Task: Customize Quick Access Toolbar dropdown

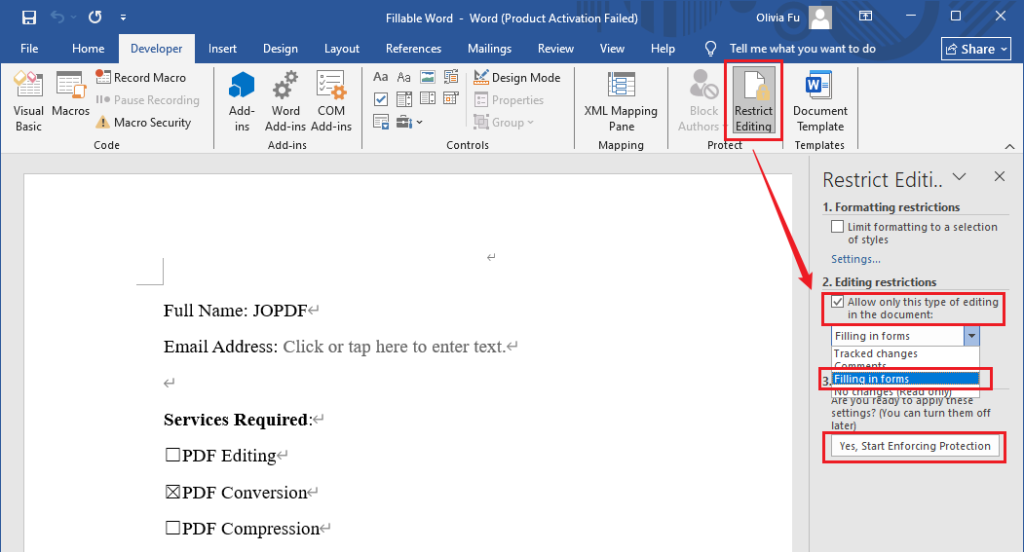Action: [x=123, y=18]
